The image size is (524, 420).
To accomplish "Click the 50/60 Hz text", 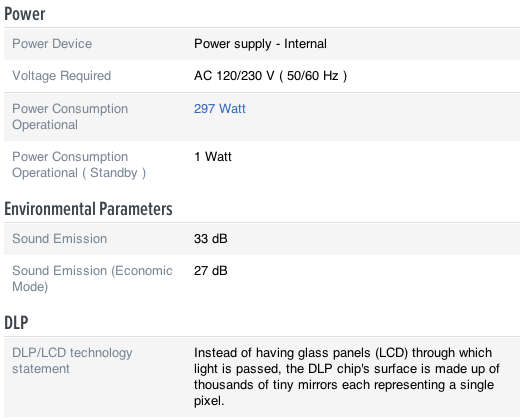I will (312, 76).
